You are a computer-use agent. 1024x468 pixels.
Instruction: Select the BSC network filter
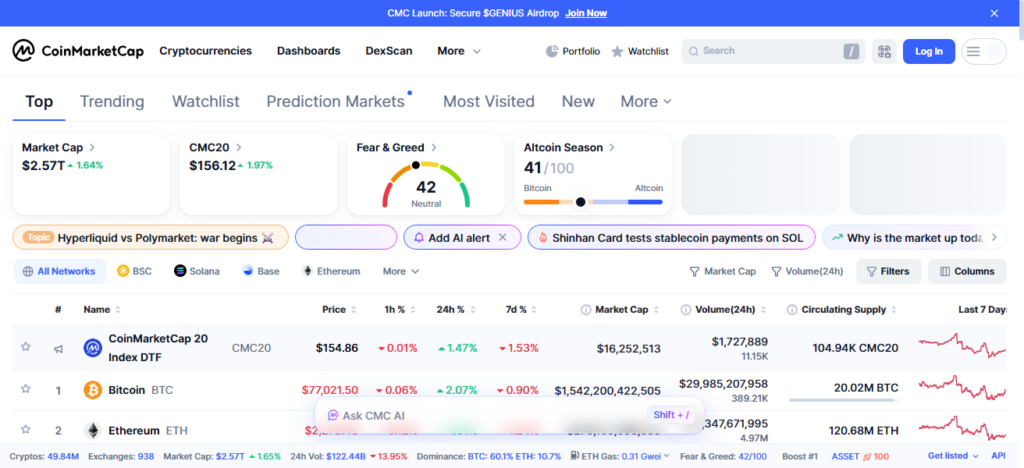135,271
